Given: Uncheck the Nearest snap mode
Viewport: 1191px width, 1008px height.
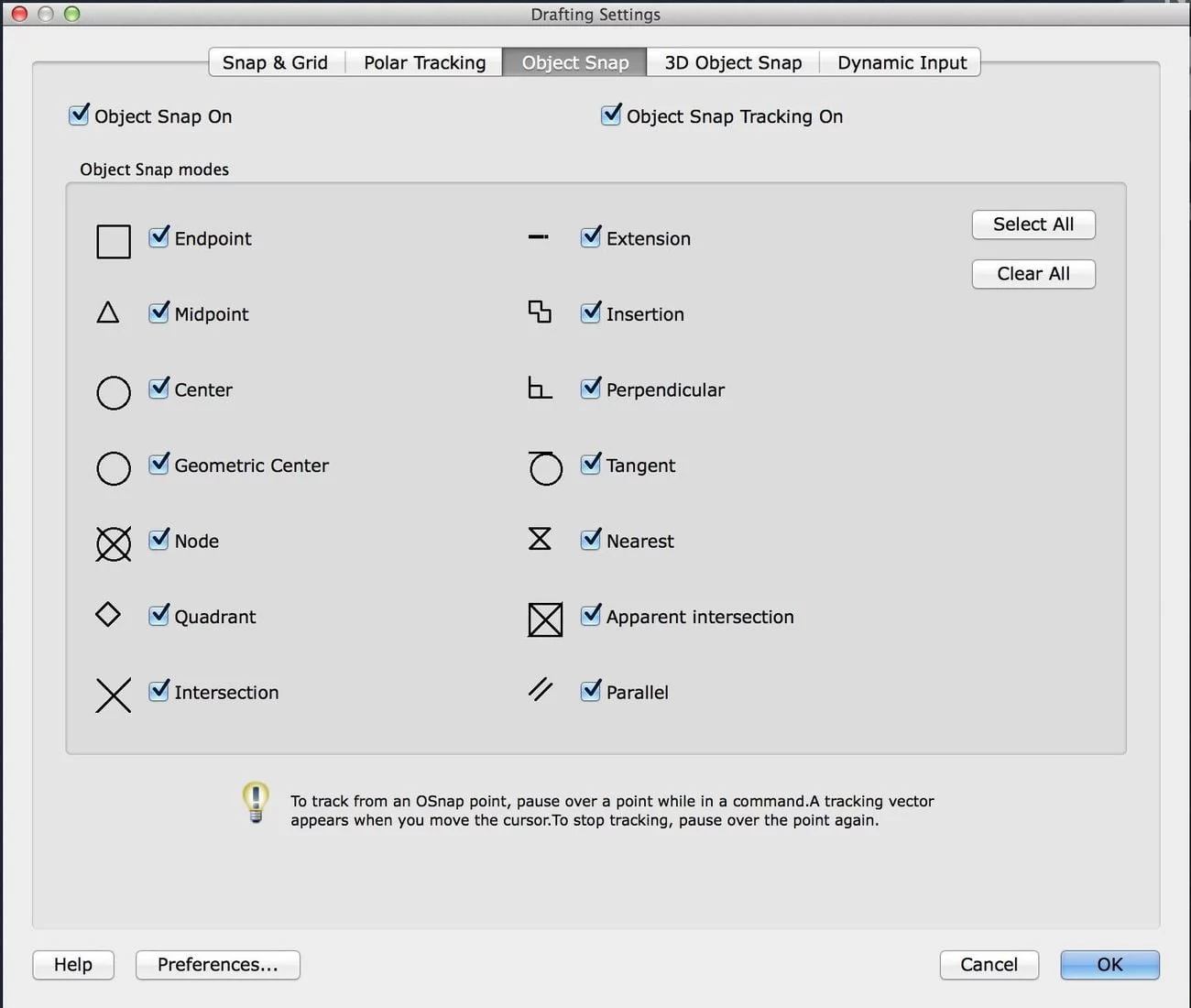Looking at the screenshot, I should tap(591, 540).
